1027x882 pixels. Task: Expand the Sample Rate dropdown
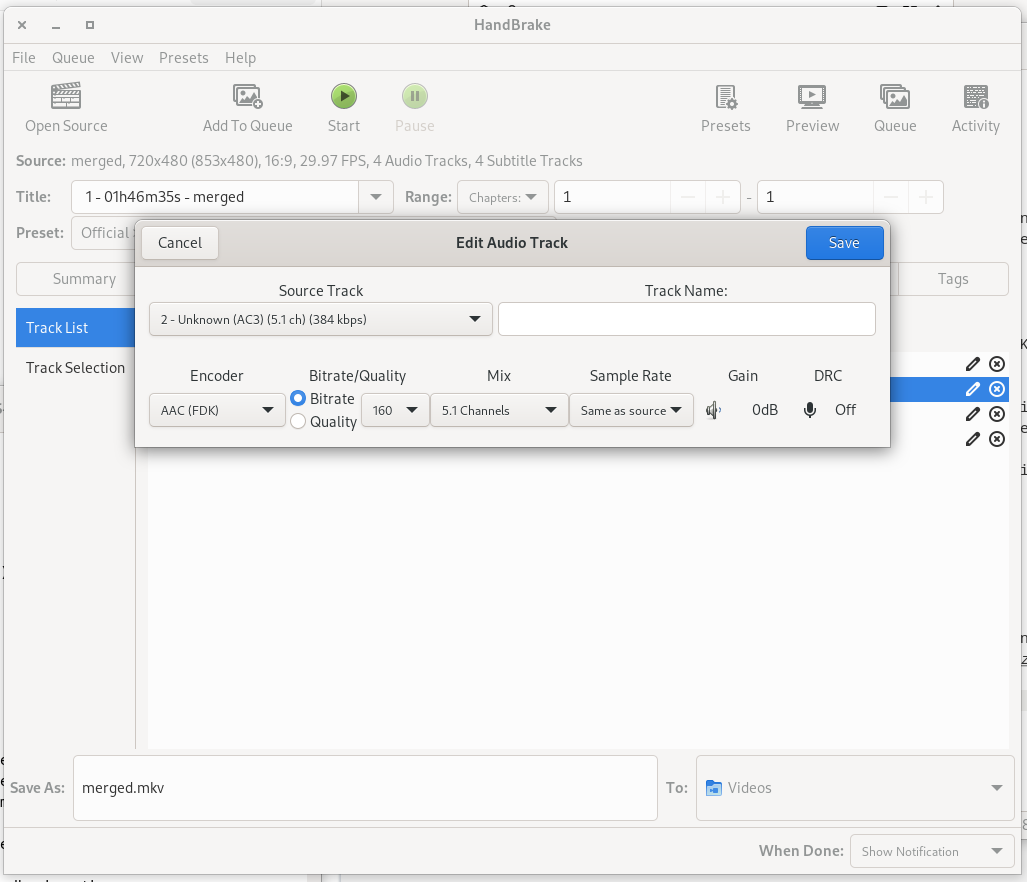click(631, 410)
